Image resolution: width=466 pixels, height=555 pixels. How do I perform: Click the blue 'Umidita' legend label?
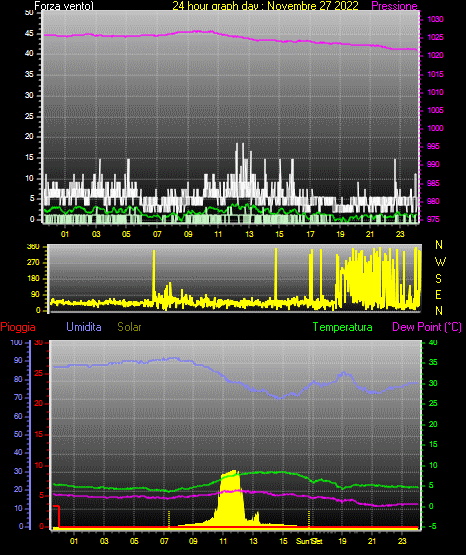tap(84, 327)
